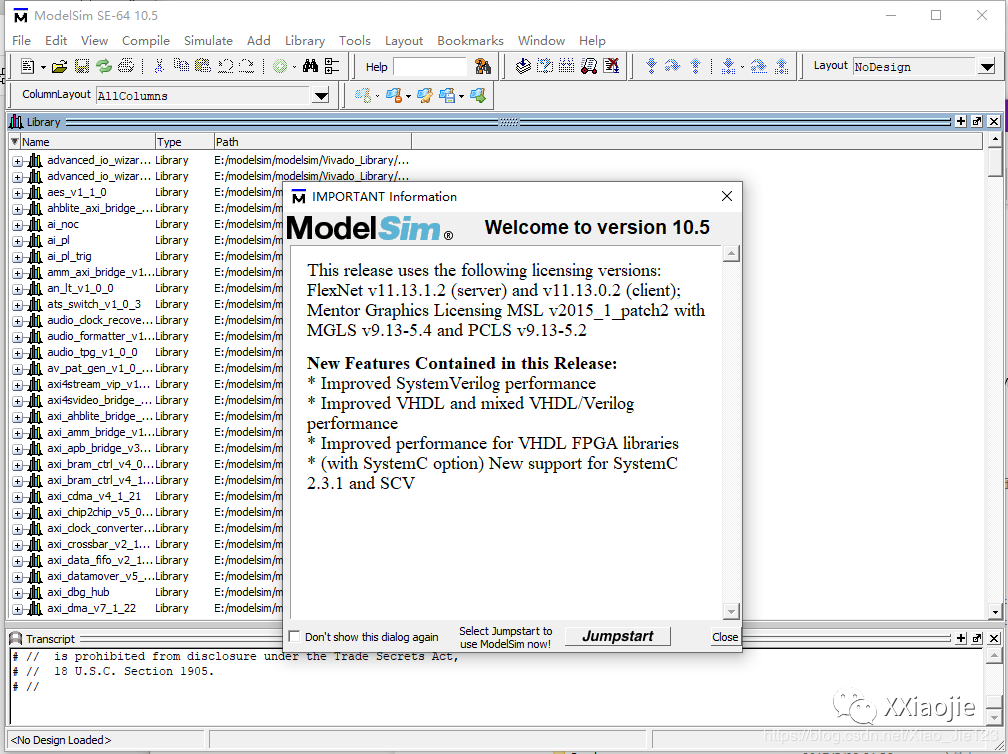Image resolution: width=1008 pixels, height=754 pixels.
Task: Click the Find binoculars icon
Action: pyautogui.click(x=310, y=66)
